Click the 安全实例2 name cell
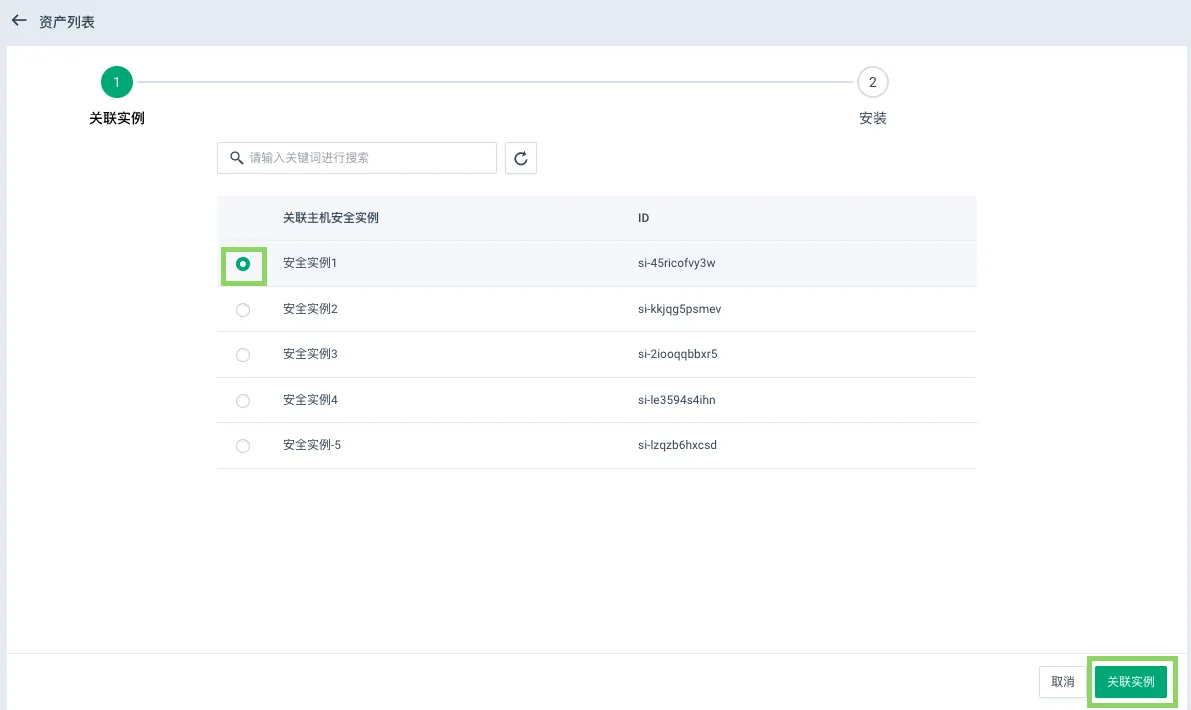 pos(310,309)
